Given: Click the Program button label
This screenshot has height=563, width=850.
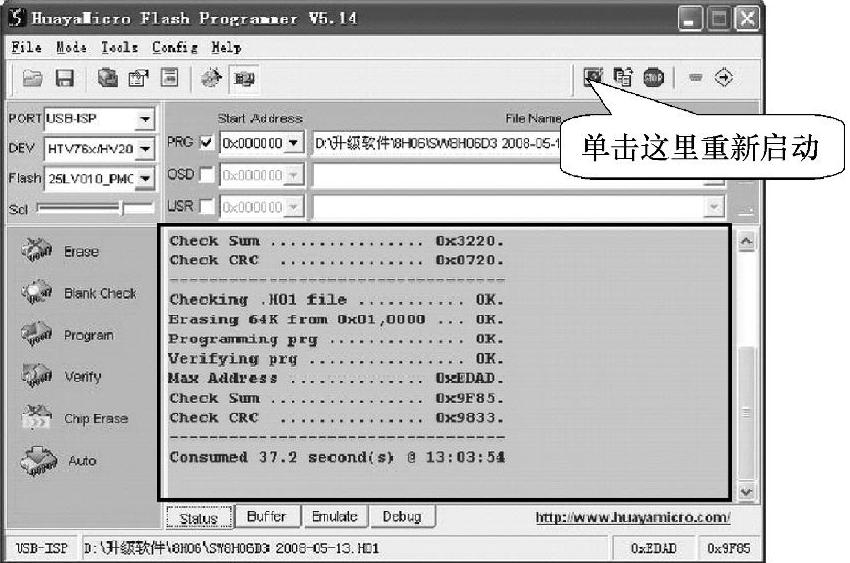Looking at the screenshot, I should (x=89, y=335).
